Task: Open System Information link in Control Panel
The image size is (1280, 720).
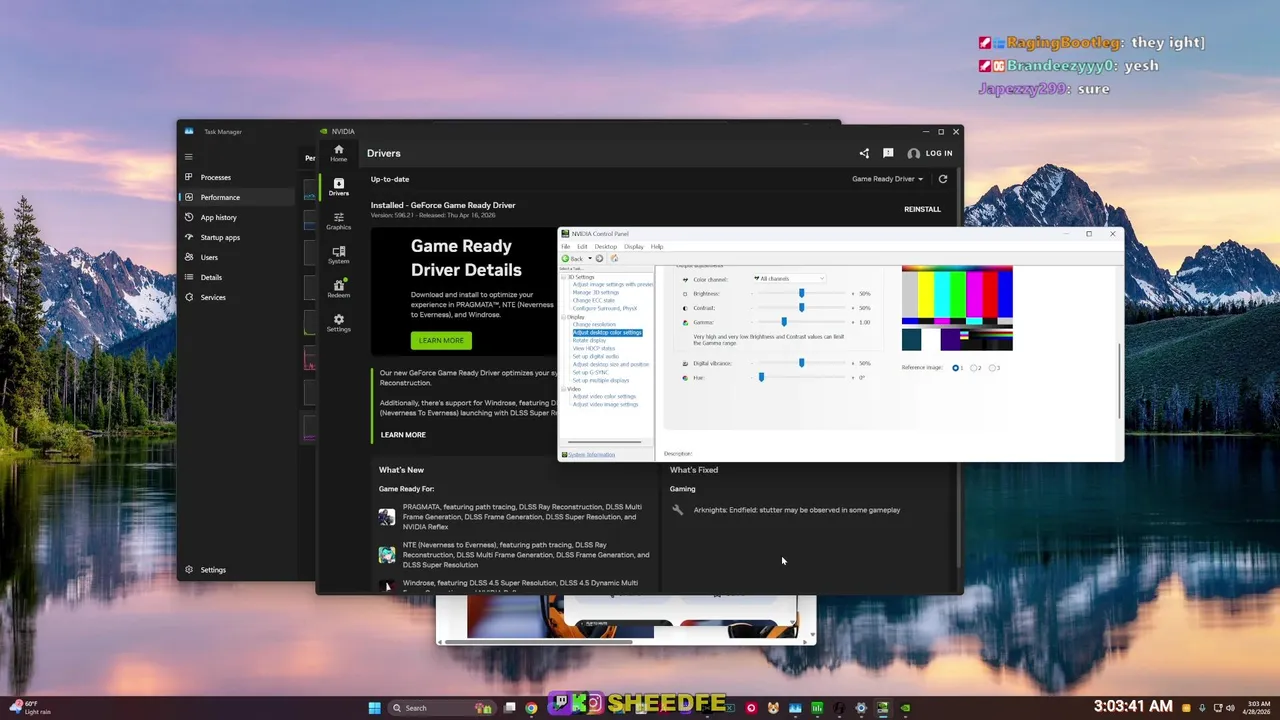Action: (592, 455)
